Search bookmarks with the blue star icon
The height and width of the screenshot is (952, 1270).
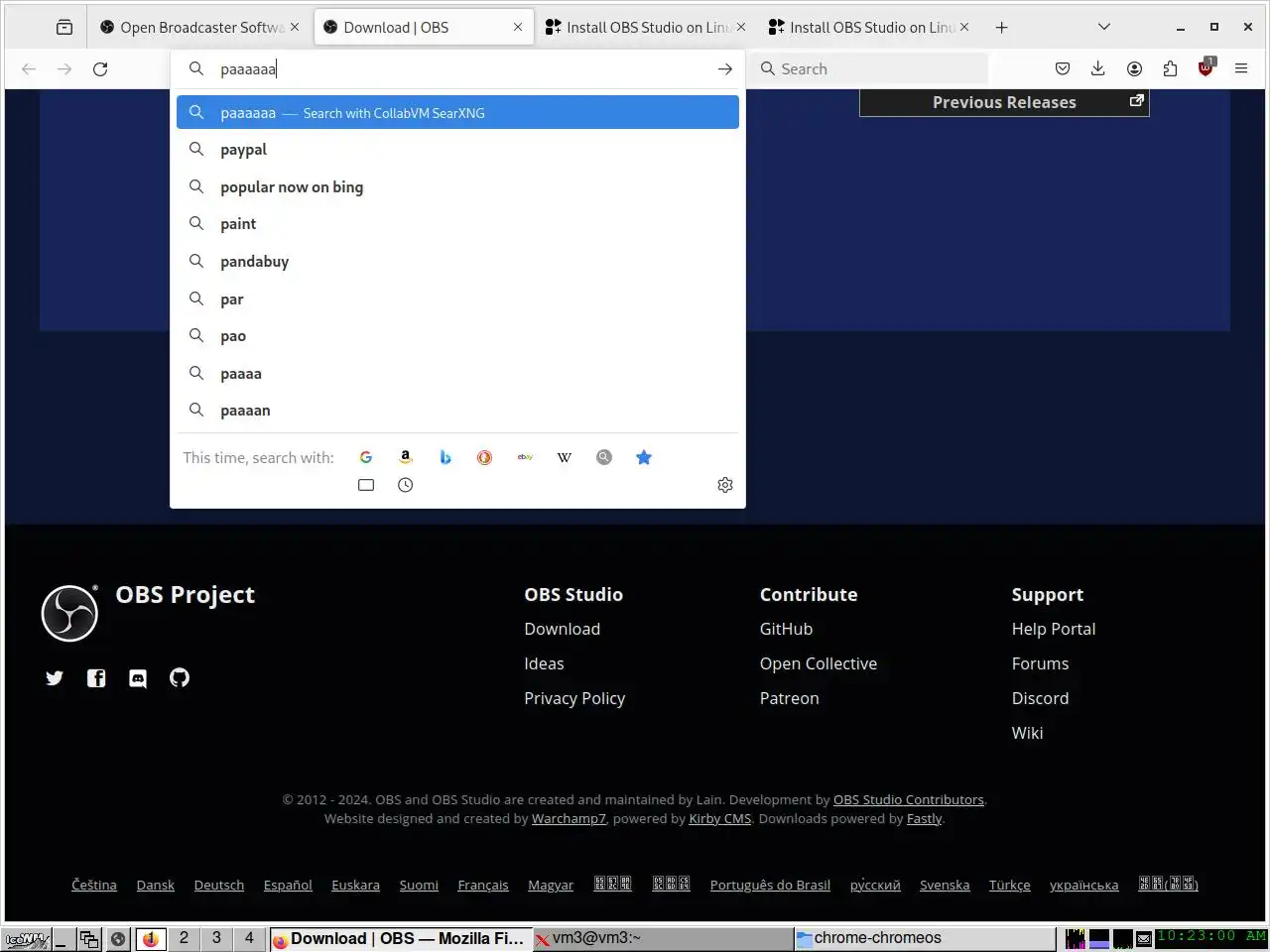coord(644,457)
